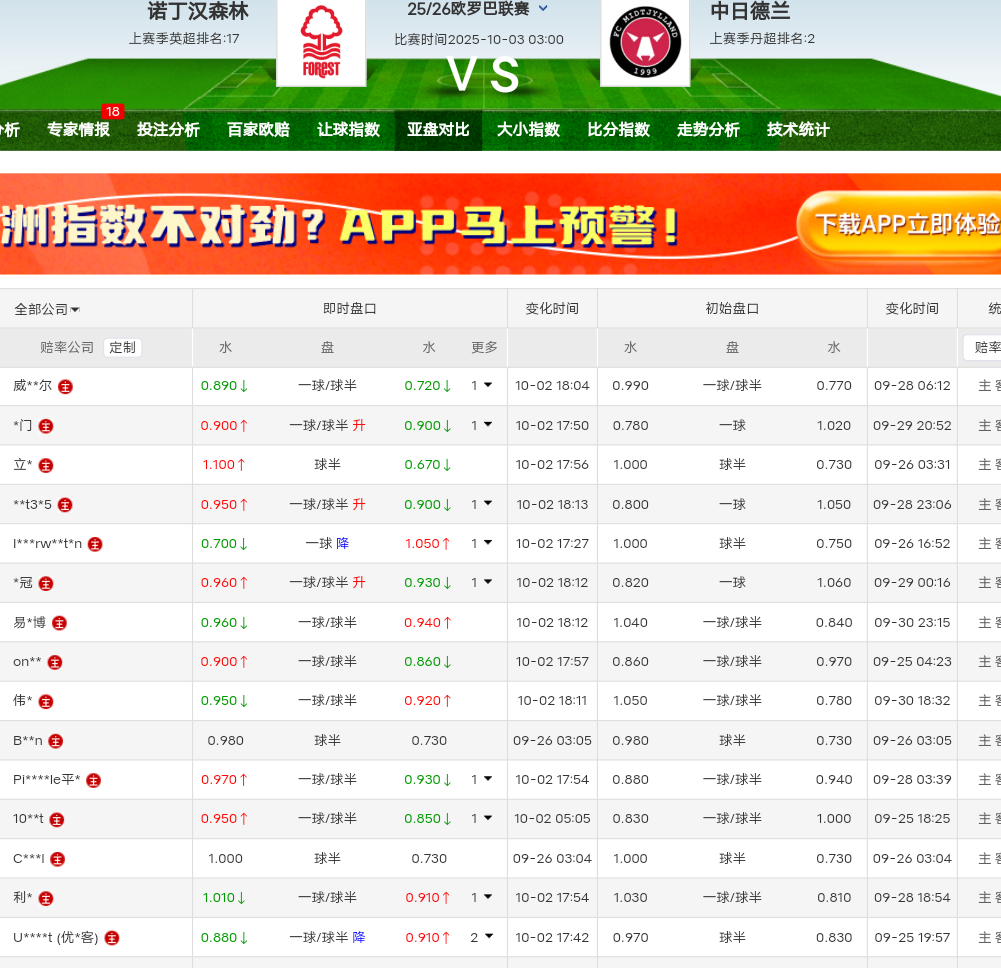The width and height of the screenshot is (1001, 968).
Task: Click the red 主 icon beside B**n
Action: 56,741
